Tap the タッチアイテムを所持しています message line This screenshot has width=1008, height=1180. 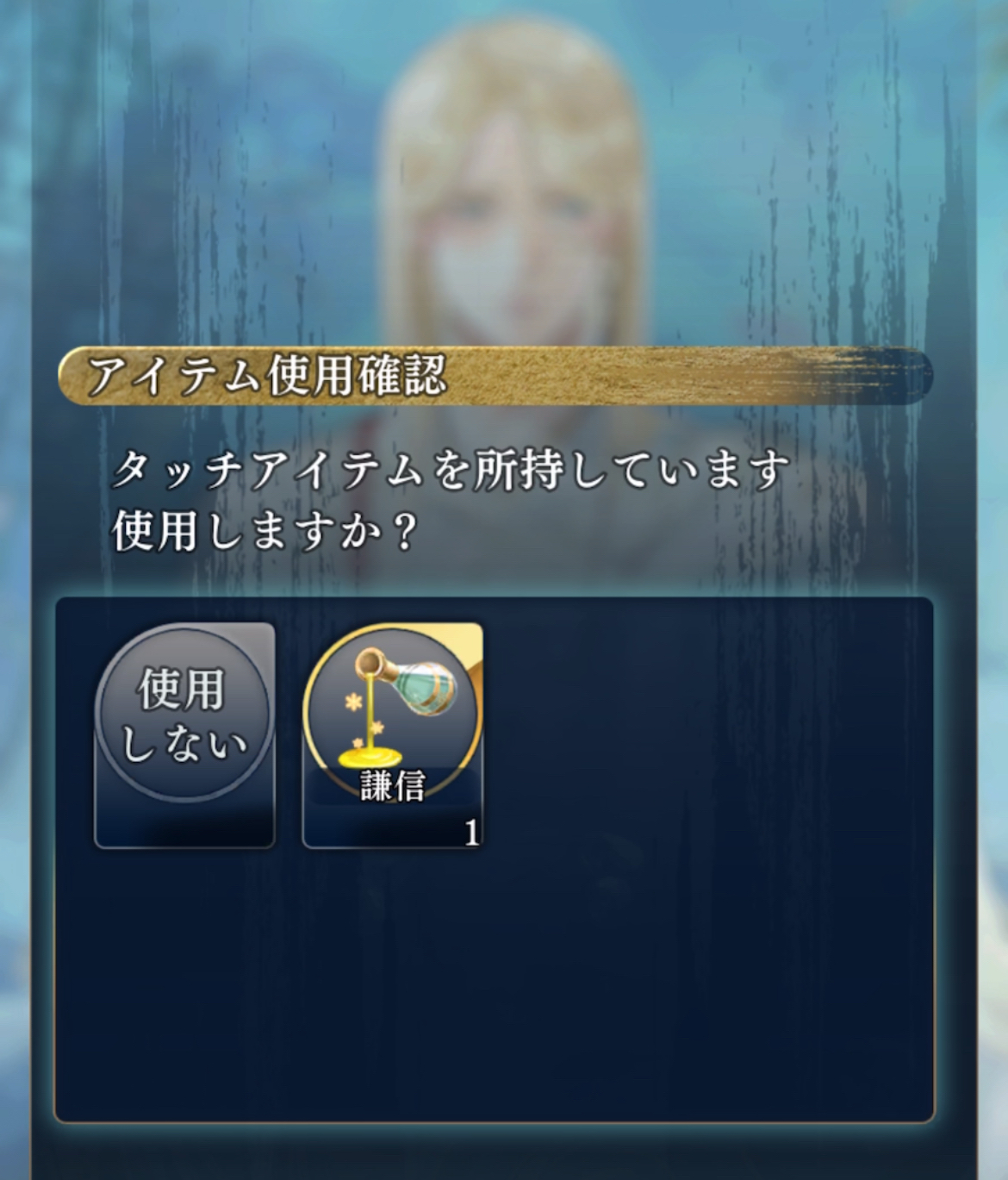[x=451, y=472]
